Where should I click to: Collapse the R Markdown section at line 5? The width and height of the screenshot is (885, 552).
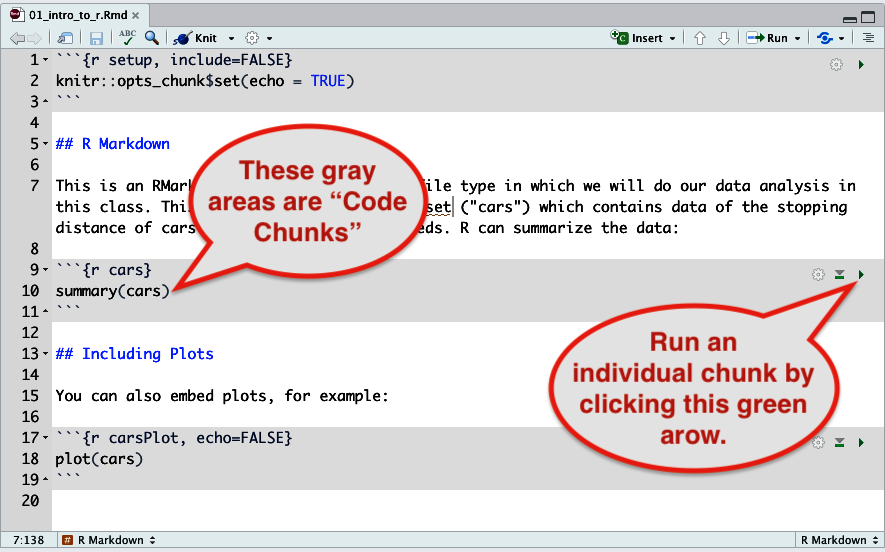pyautogui.click(x=46, y=144)
